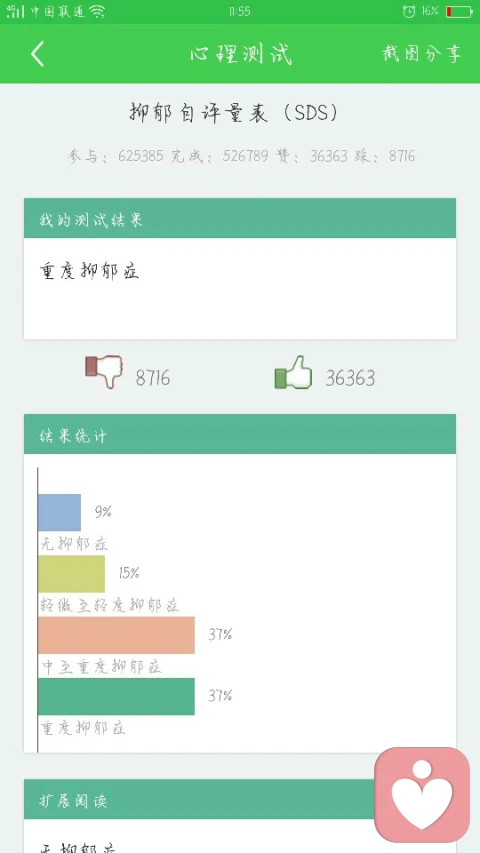Click 重度抑郁症 test result text
This screenshot has width=480, height=853.
coord(89,270)
